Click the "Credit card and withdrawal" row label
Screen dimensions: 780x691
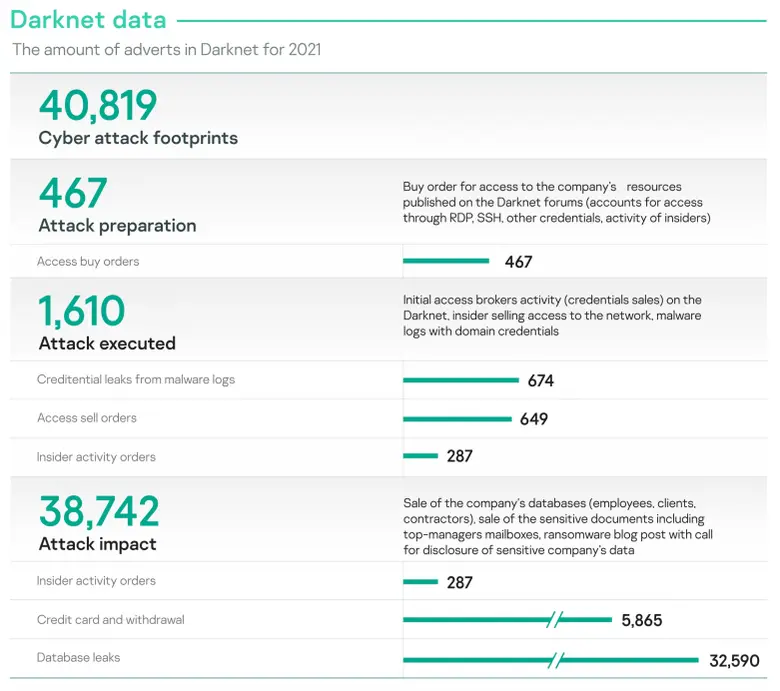pyautogui.click(x=111, y=620)
